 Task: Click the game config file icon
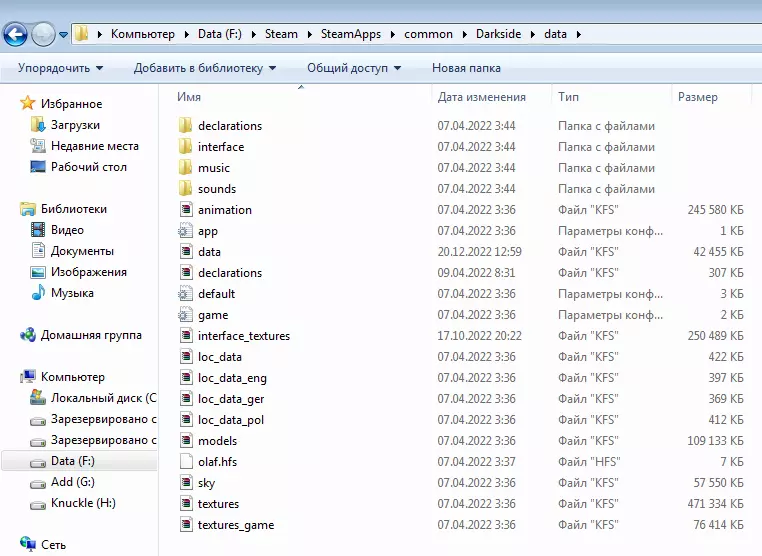point(185,314)
